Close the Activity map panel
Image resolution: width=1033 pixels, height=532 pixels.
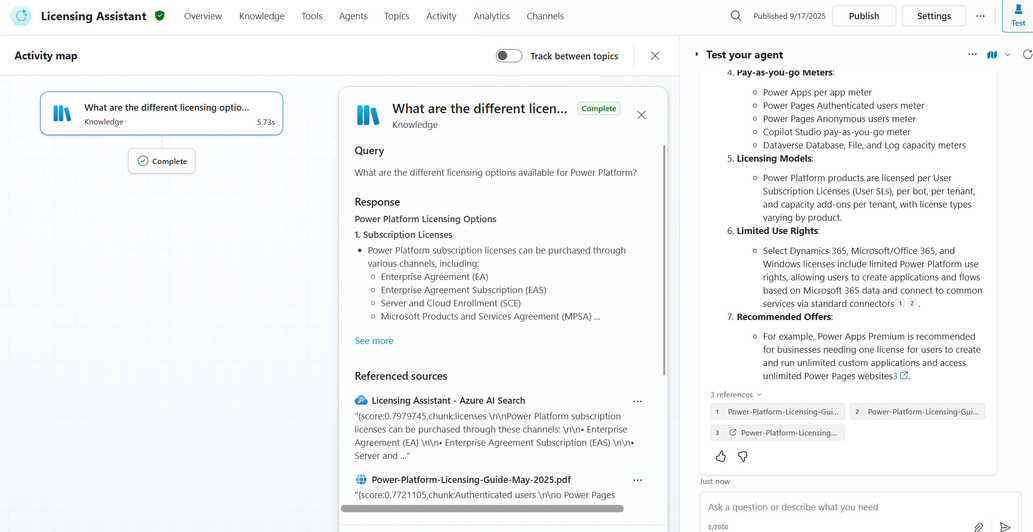click(655, 56)
